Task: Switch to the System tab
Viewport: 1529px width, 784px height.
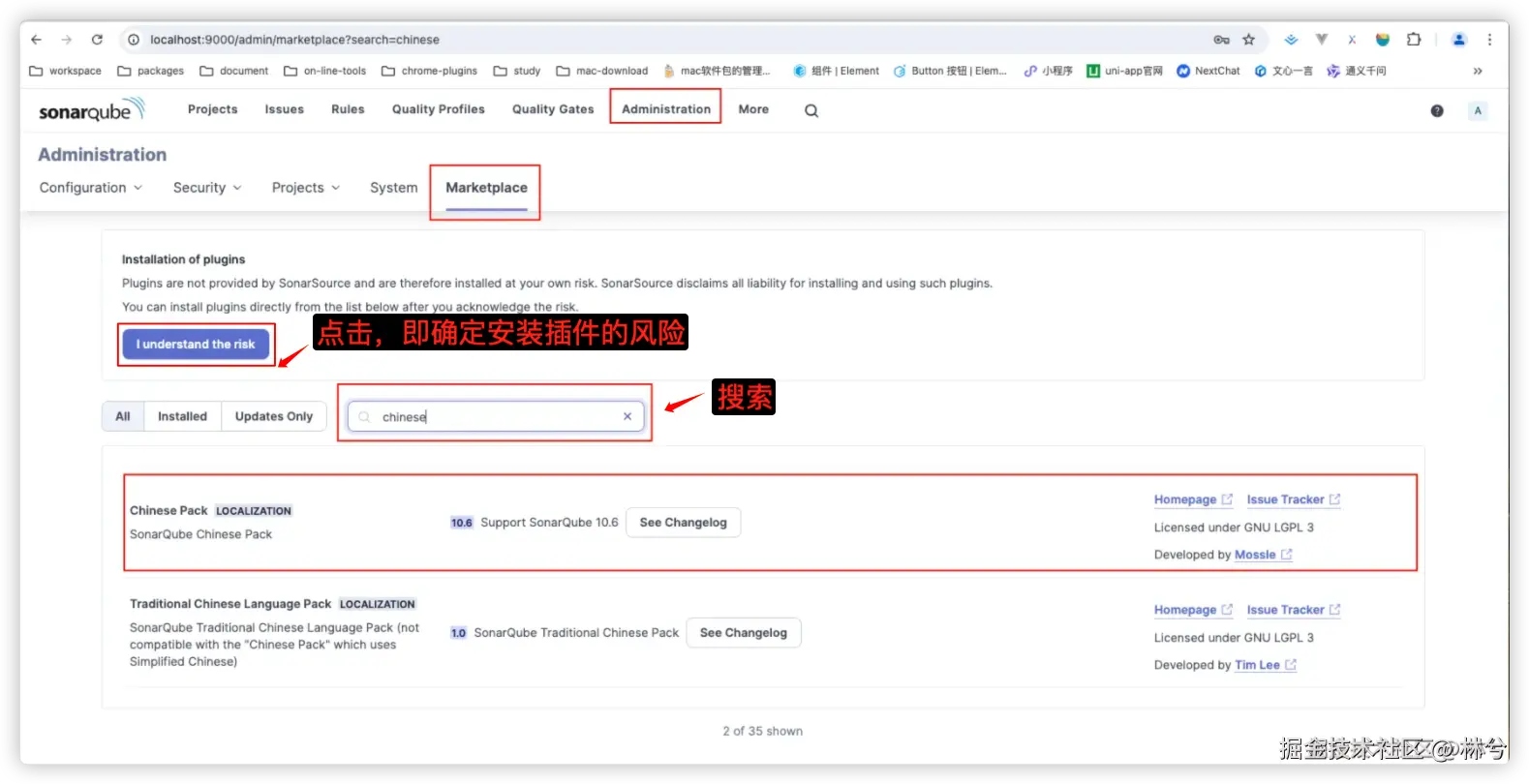Action: click(x=394, y=188)
